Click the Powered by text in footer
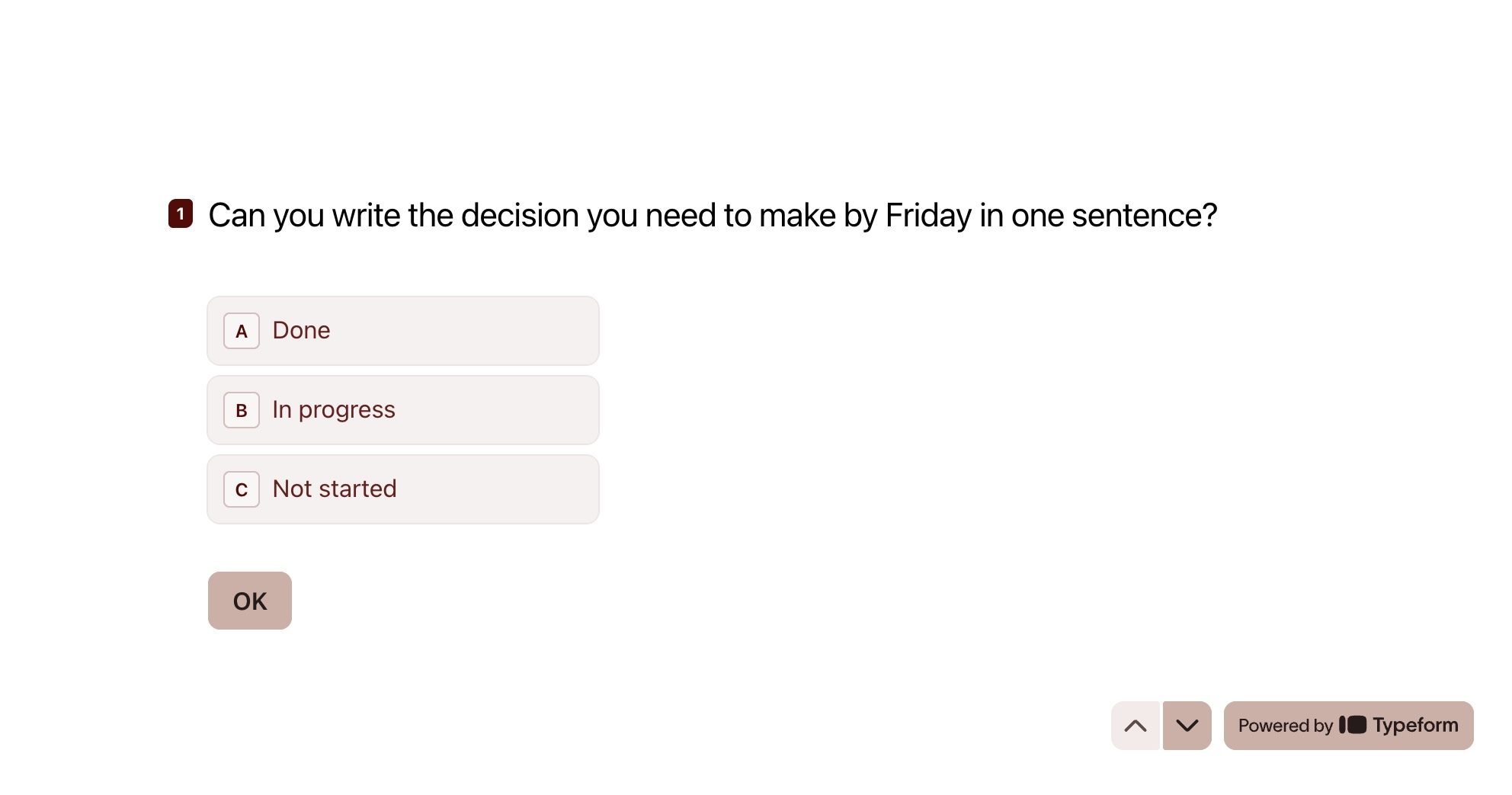 pyautogui.click(x=1285, y=726)
